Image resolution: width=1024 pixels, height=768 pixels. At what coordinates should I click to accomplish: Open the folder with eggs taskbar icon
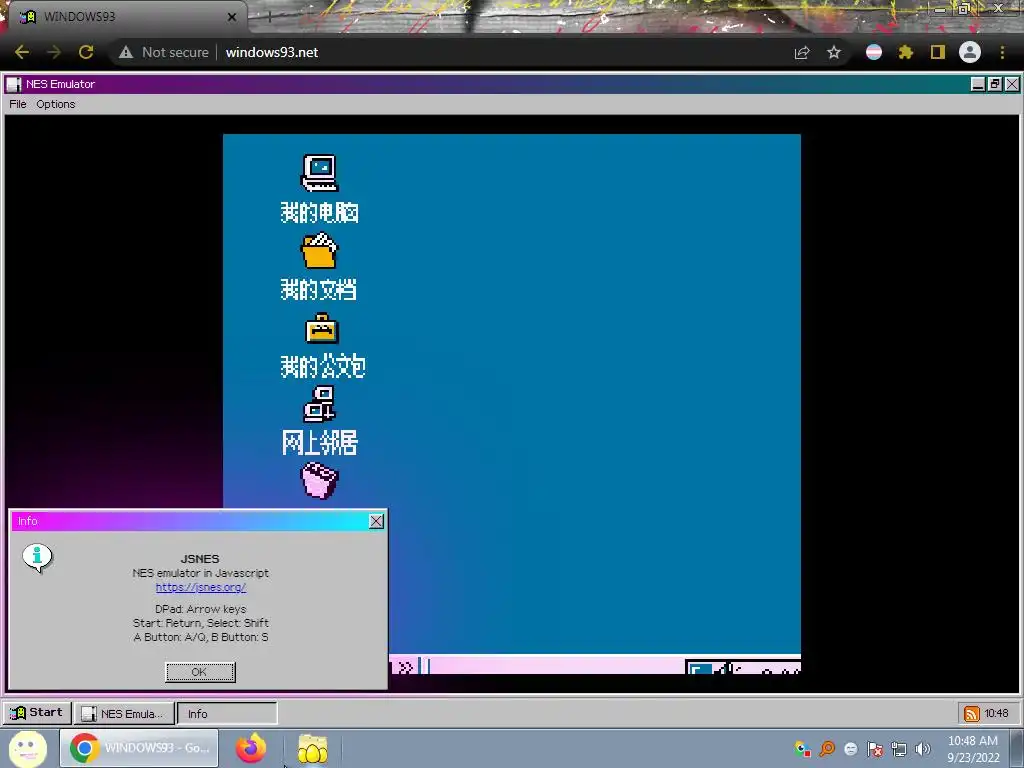pyautogui.click(x=313, y=749)
